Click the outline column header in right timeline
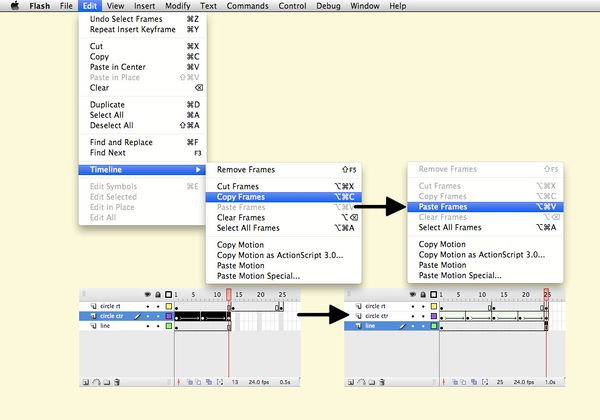 point(436,294)
